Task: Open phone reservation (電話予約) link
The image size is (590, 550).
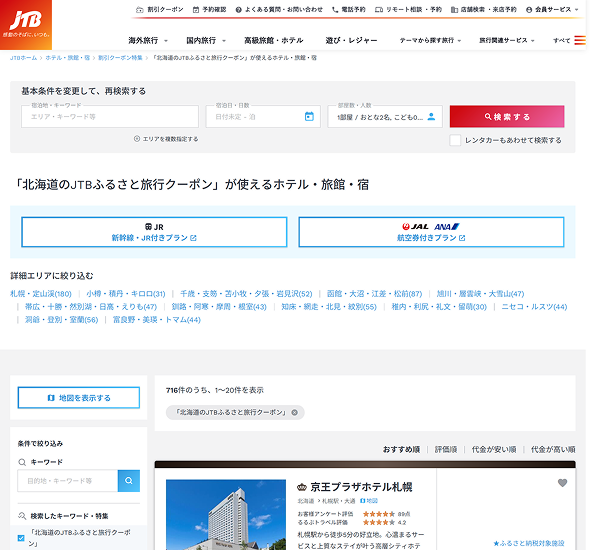Action: pyautogui.click(x=348, y=9)
